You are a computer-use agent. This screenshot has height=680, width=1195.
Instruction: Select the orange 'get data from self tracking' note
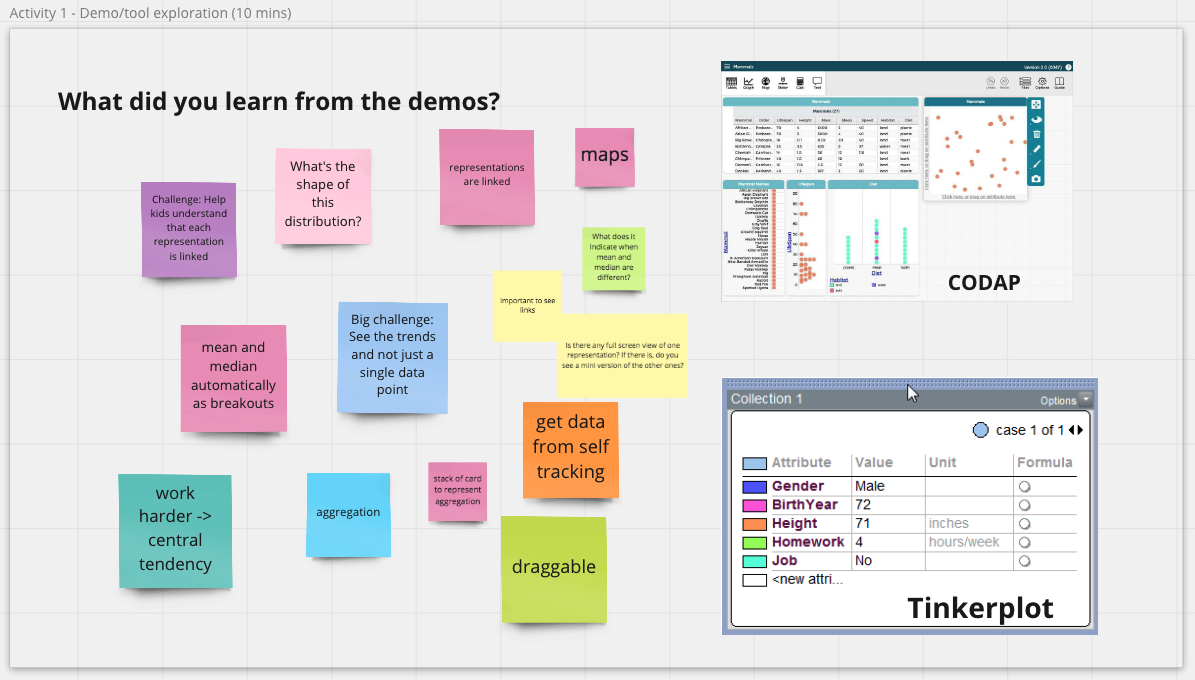pyautogui.click(x=570, y=448)
